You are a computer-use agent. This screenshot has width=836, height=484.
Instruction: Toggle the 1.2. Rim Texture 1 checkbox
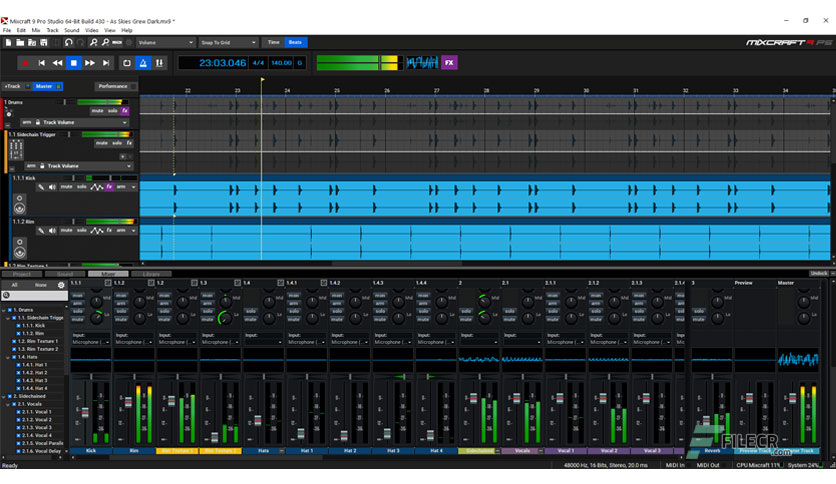[14, 341]
